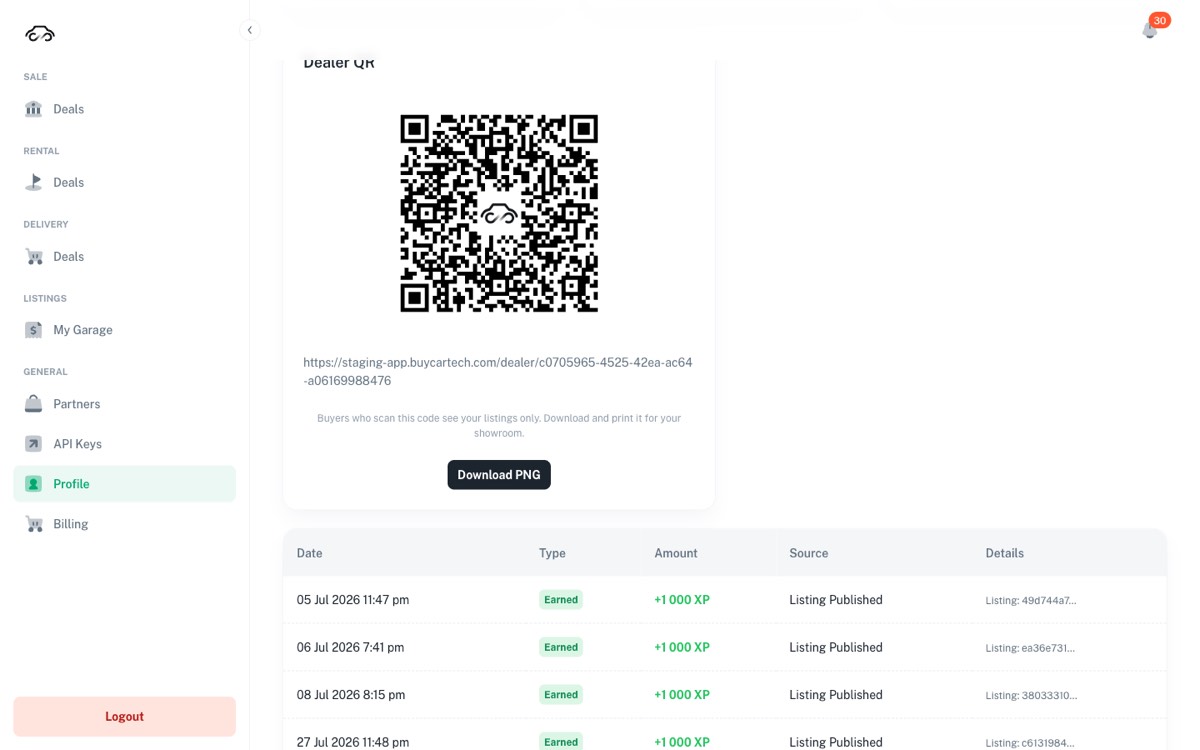Click Earned badge in 06 Jul row
This screenshot has width=1200, height=750.
[561, 648]
